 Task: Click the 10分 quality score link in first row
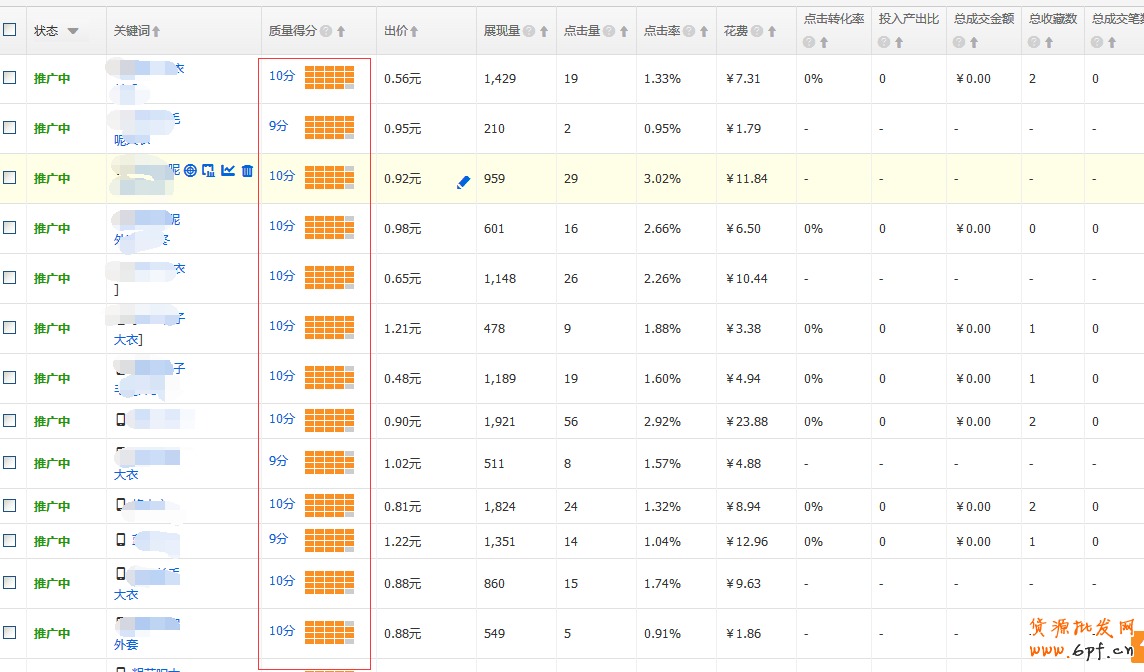282,75
